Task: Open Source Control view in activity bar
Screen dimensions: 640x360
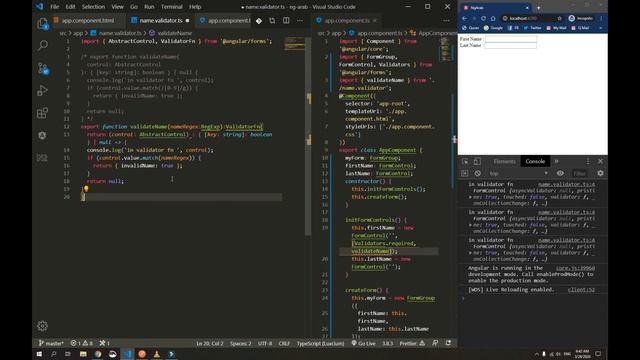Action: tap(43, 68)
